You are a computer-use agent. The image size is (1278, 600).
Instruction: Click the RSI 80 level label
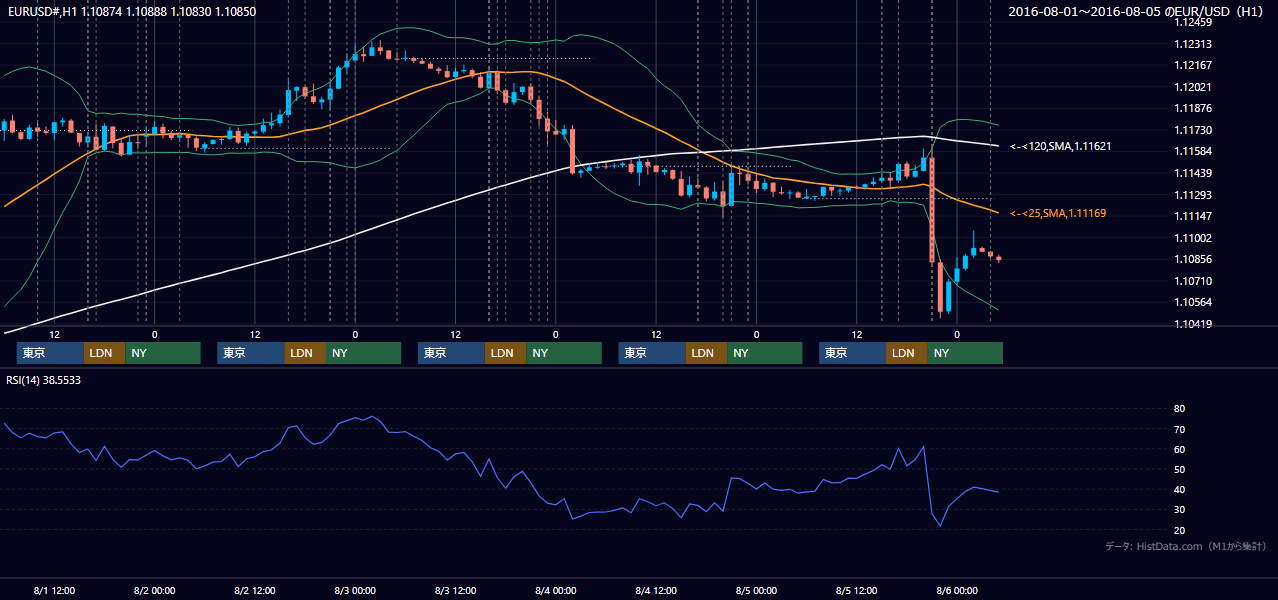1179,409
